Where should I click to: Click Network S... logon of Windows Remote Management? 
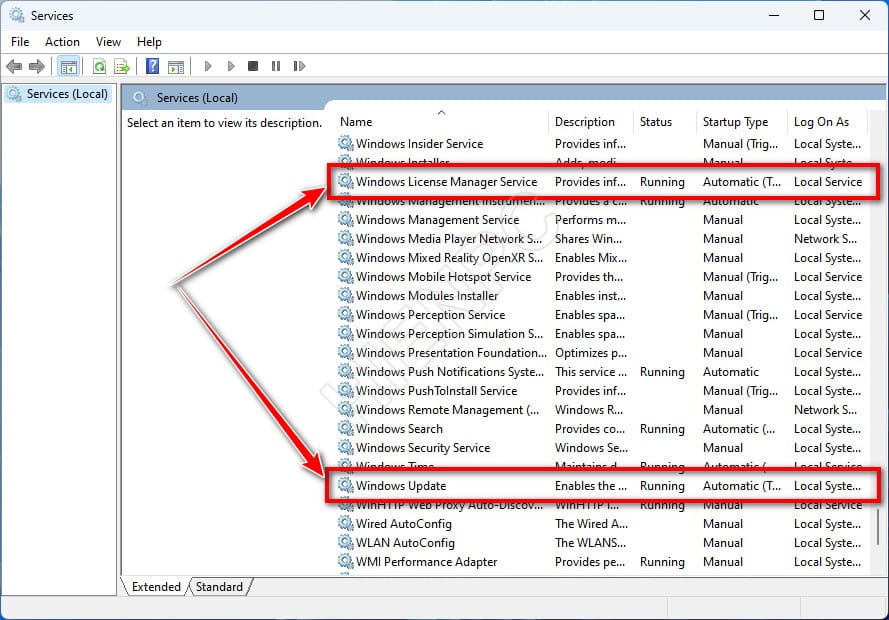click(x=826, y=410)
